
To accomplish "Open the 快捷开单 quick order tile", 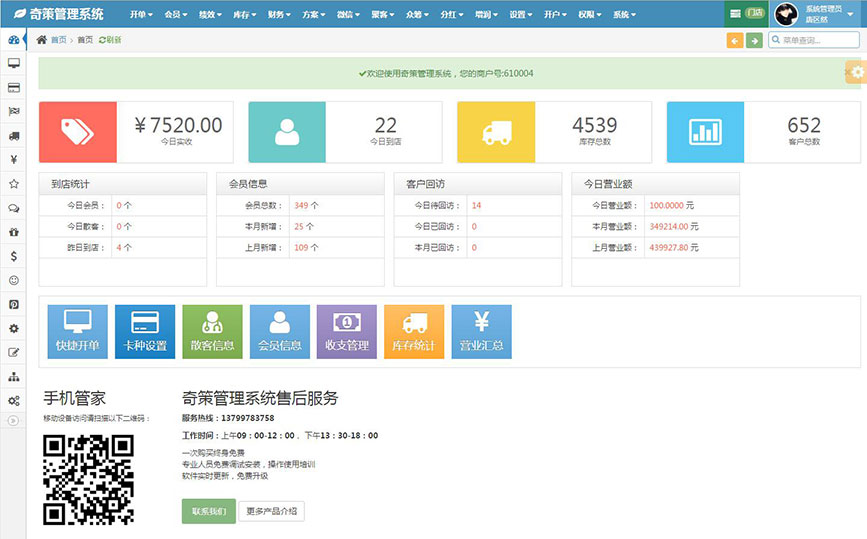I will (78, 331).
